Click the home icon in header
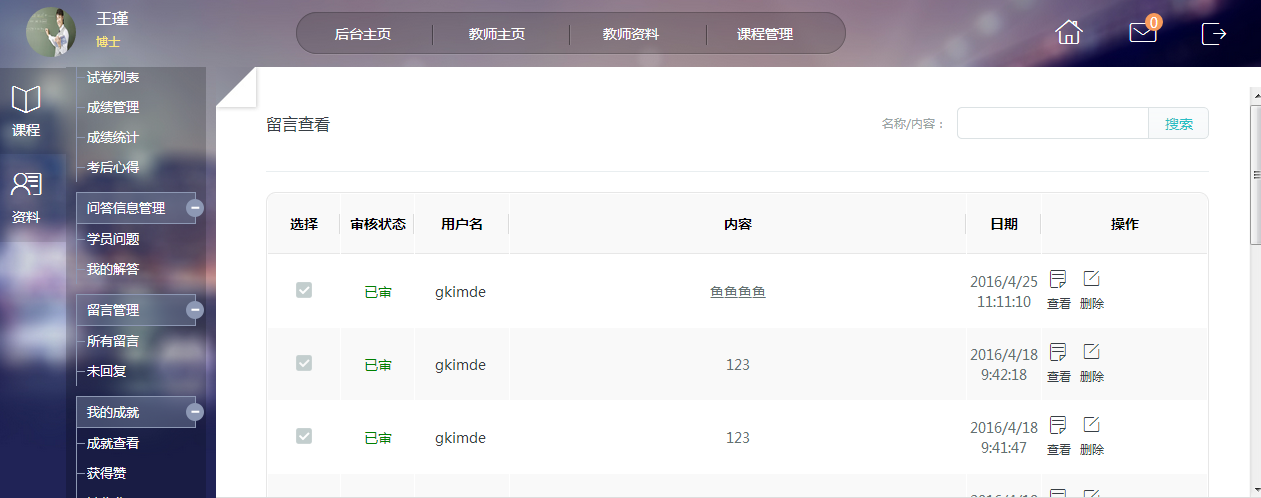Screen dimensions: 1261x498 click(1069, 33)
